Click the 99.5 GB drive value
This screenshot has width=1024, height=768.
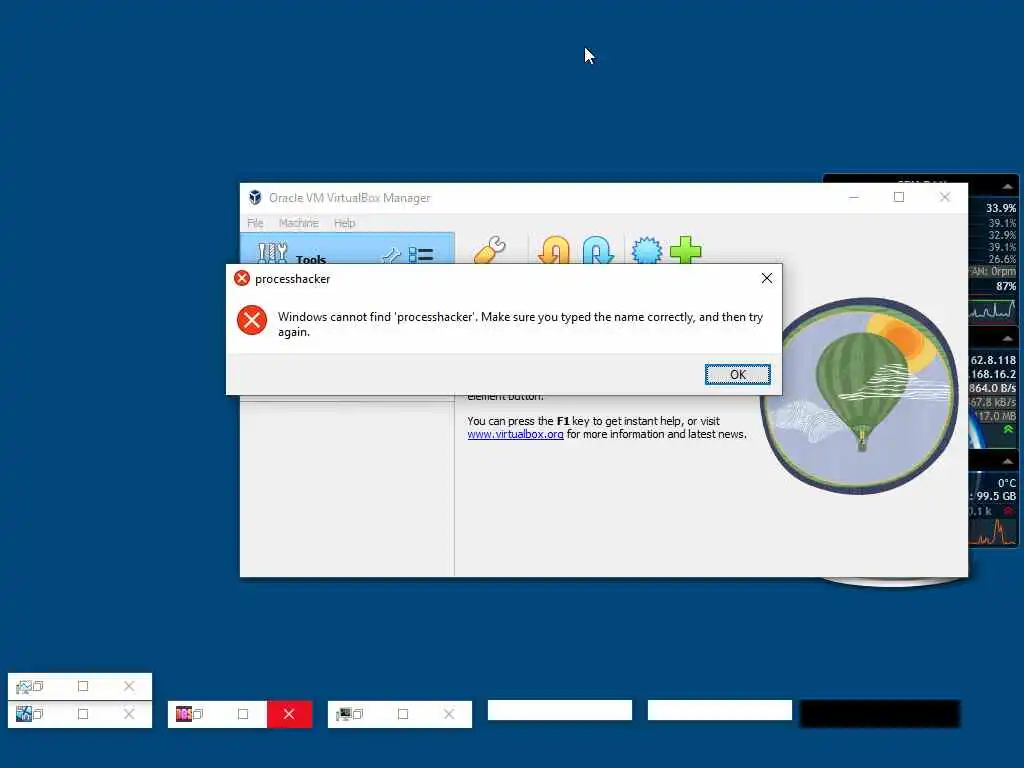coord(996,496)
